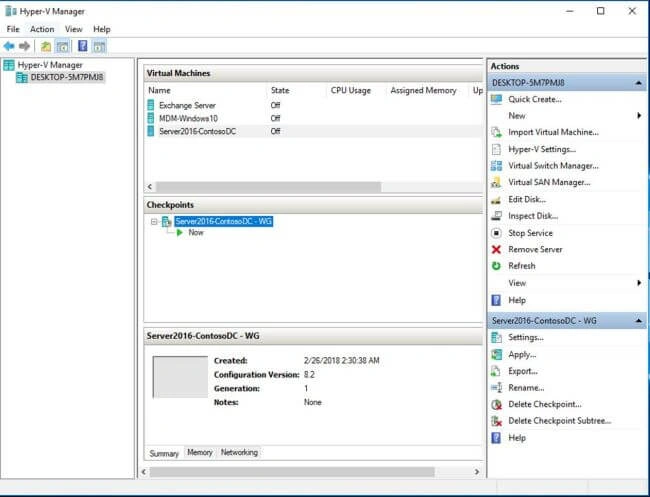Image resolution: width=650 pixels, height=497 pixels.
Task: Click the checkpoint Settings icon
Action: point(496,337)
